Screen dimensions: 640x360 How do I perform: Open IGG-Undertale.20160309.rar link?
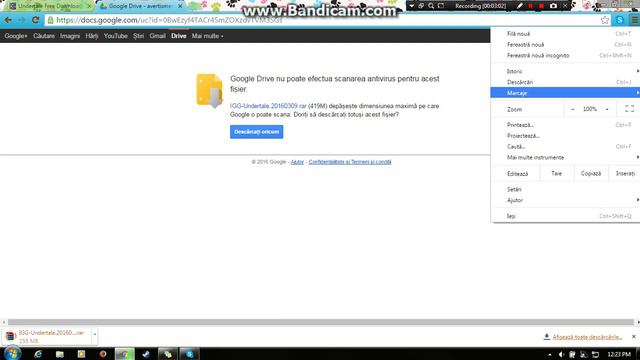click(x=268, y=106)
